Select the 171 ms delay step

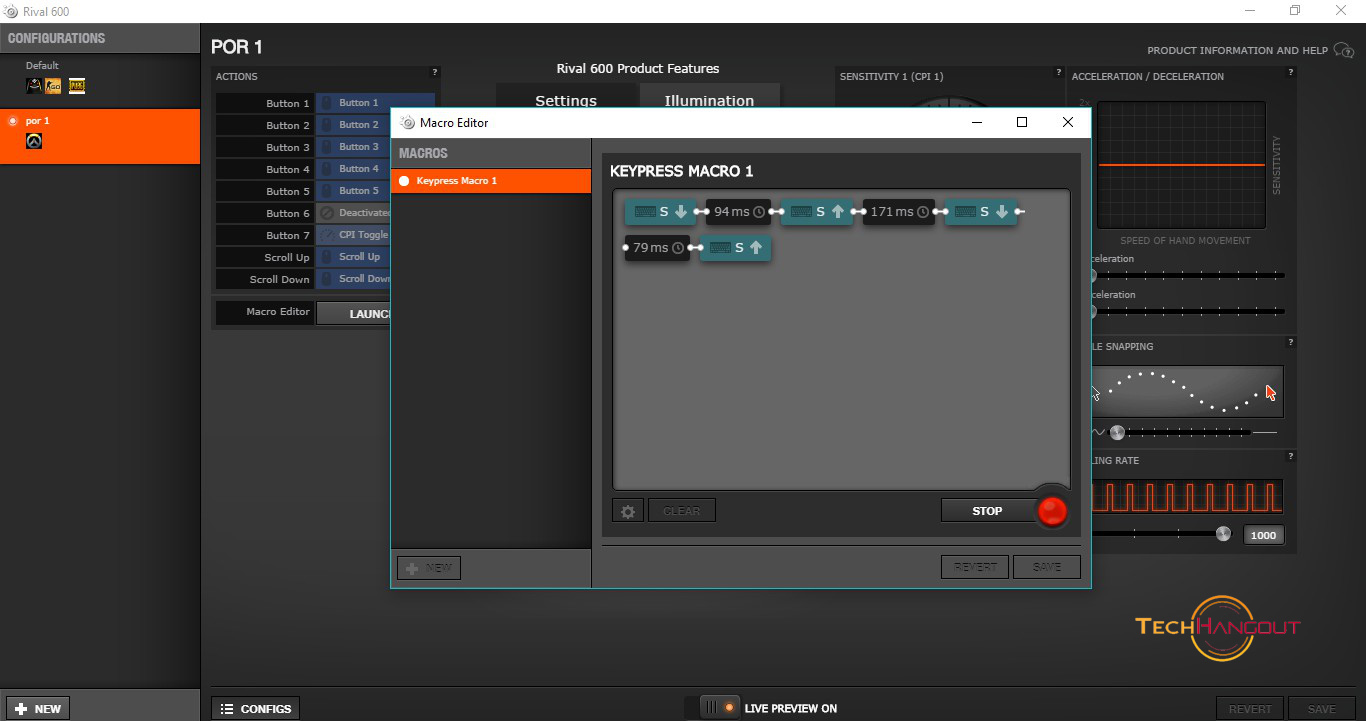[899, 212]
